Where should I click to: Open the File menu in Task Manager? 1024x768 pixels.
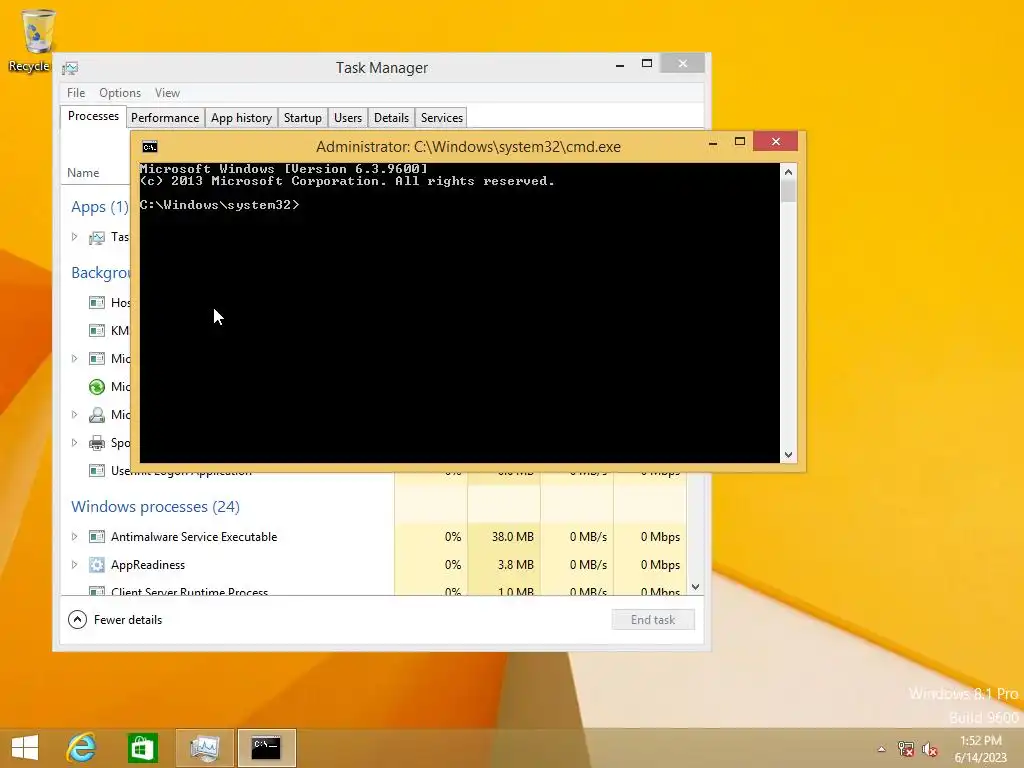(x=76, y=93)
